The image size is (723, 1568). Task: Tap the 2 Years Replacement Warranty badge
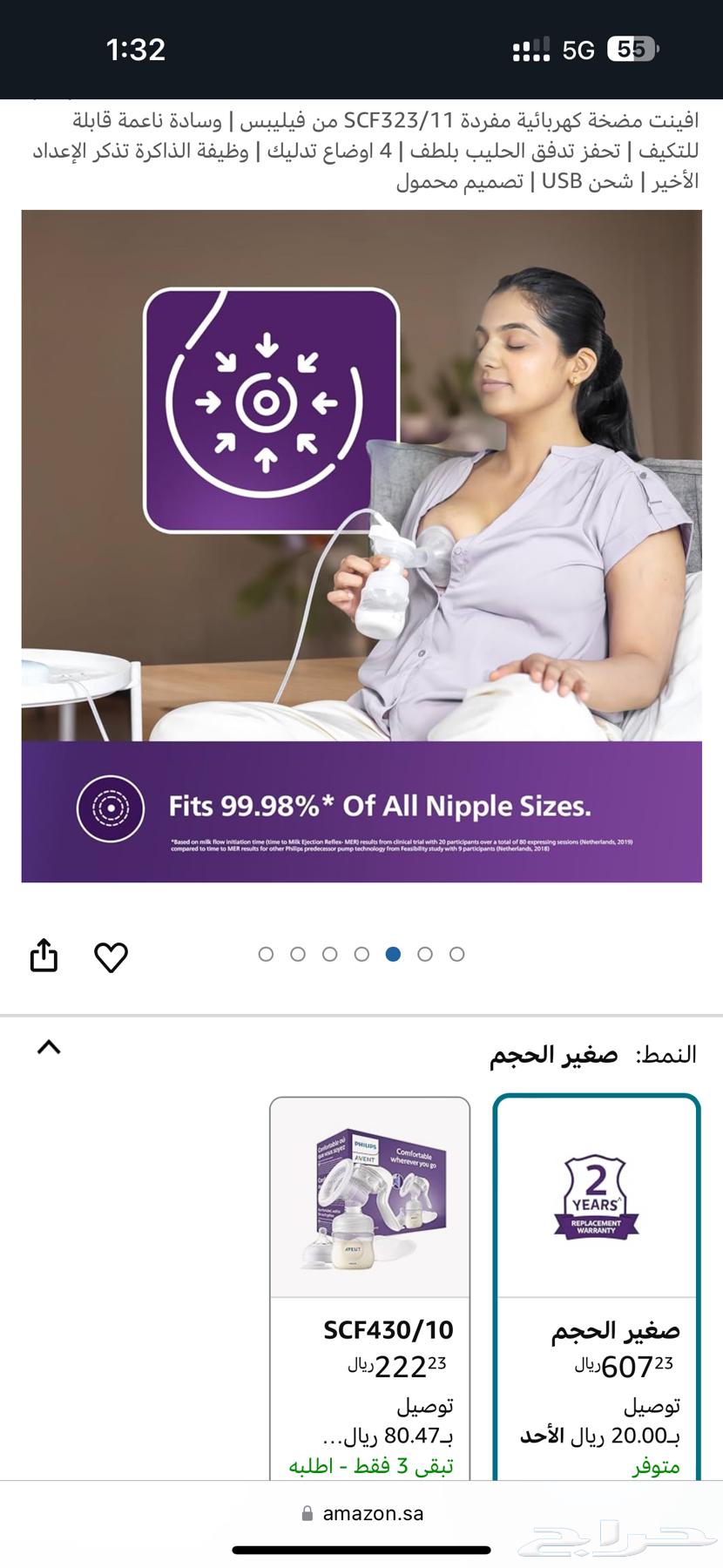[x=597, y=1197]
